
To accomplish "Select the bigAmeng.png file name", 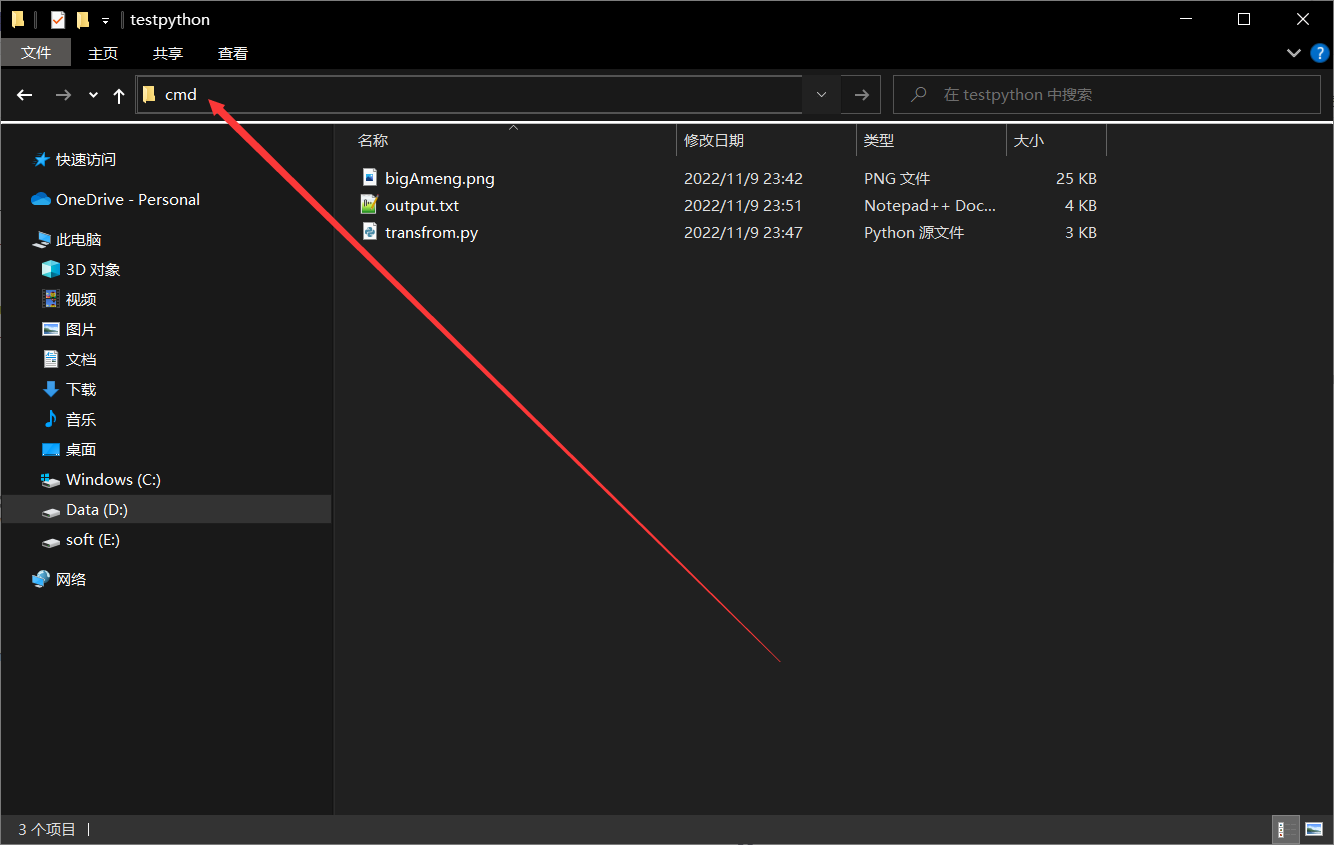I will [440, 179].
